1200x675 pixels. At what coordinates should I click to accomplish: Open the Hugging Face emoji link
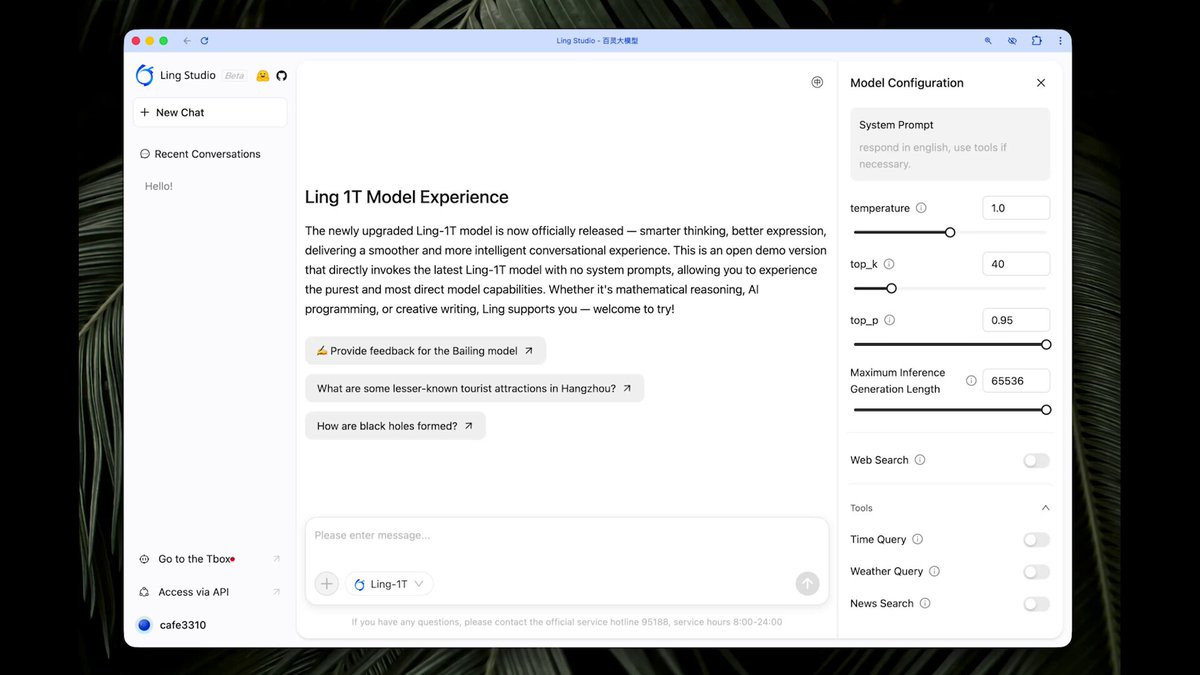263,76
